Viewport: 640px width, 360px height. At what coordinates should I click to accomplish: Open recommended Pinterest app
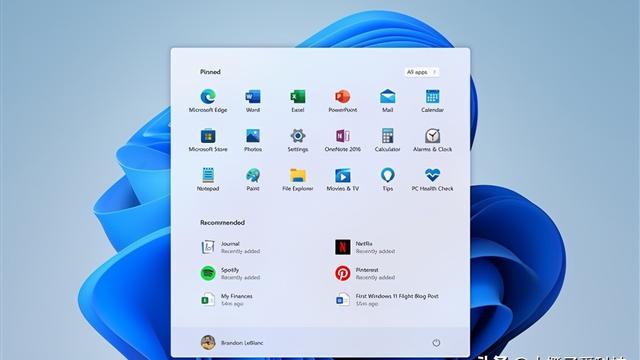[x=365, y=273]
